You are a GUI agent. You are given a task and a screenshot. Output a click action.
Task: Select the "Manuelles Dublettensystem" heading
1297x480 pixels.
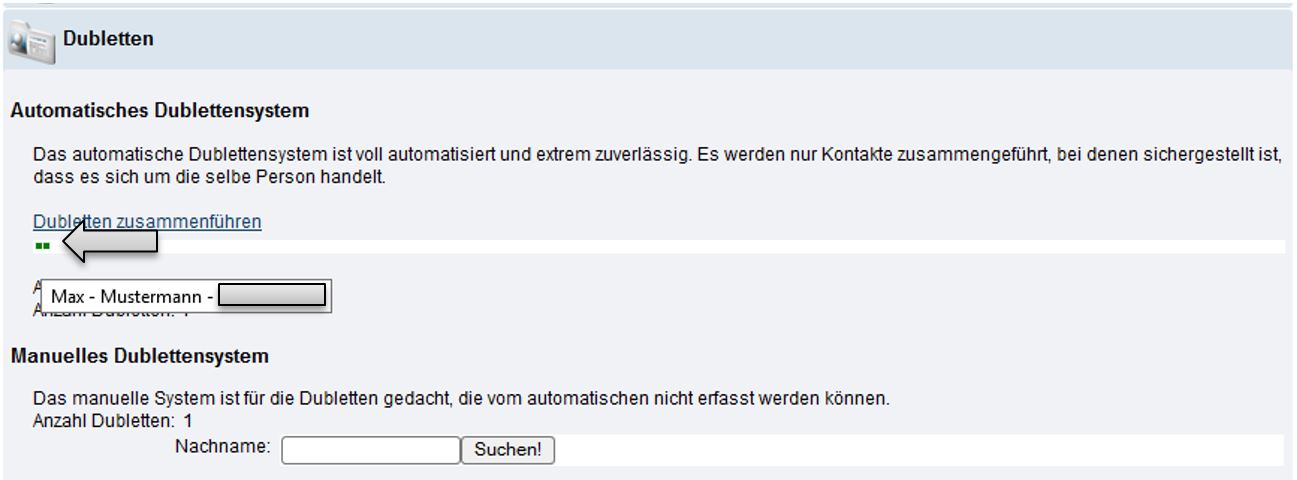[139, 356]
